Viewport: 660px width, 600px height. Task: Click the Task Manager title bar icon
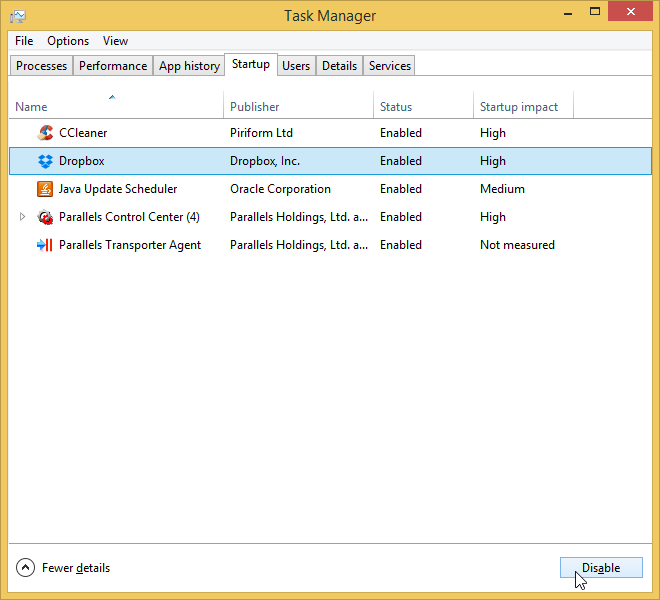pos(18,15)
